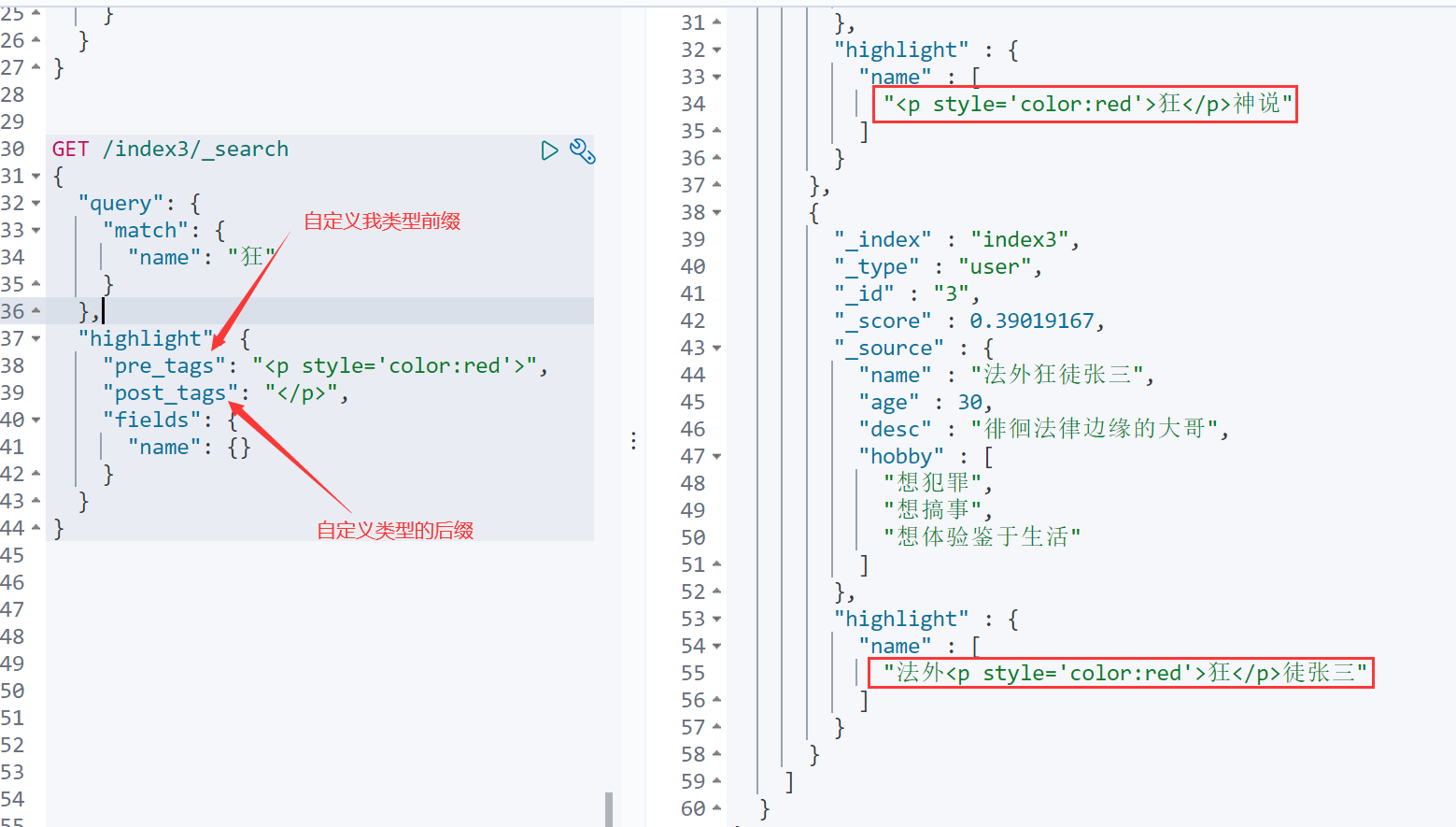The height and width of the screenshot is (827, 1456).
Task: Click the "highlight" key in request editor
Action: [145, 338]
